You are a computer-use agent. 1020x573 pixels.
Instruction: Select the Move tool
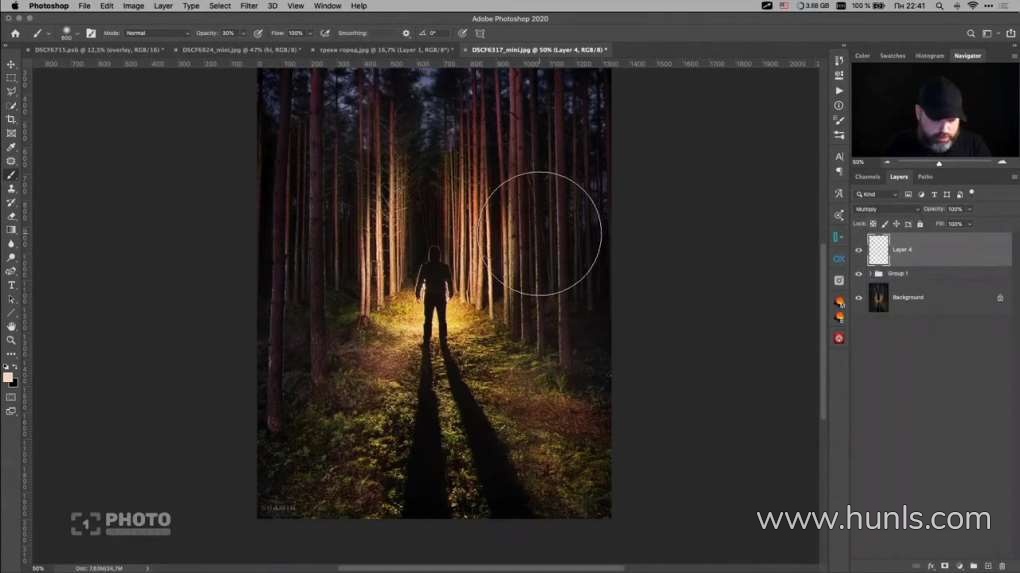11,64
